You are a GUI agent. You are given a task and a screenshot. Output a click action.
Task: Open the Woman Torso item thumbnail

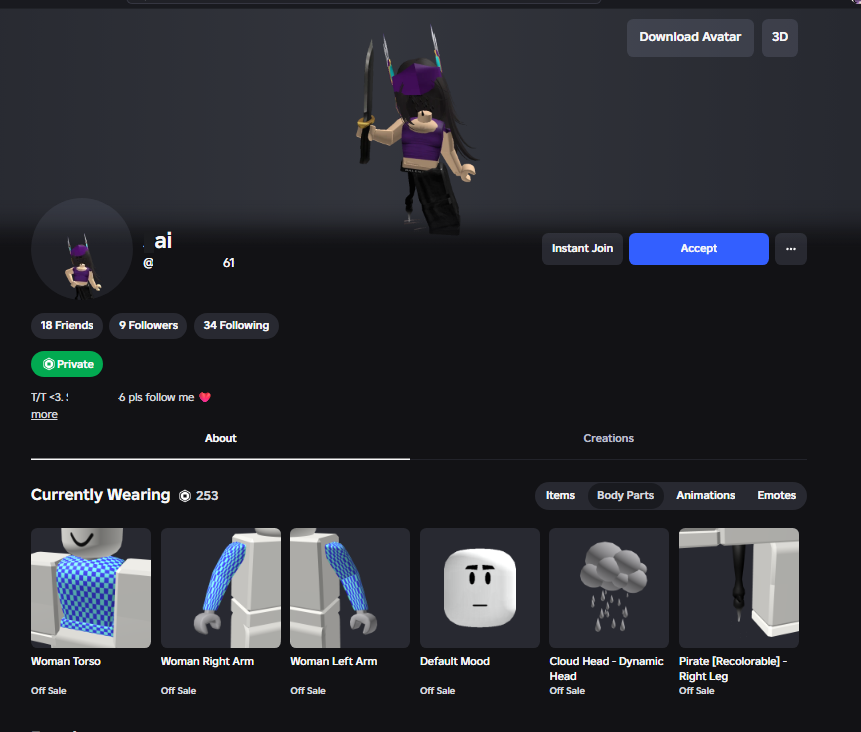pos(91,588)
